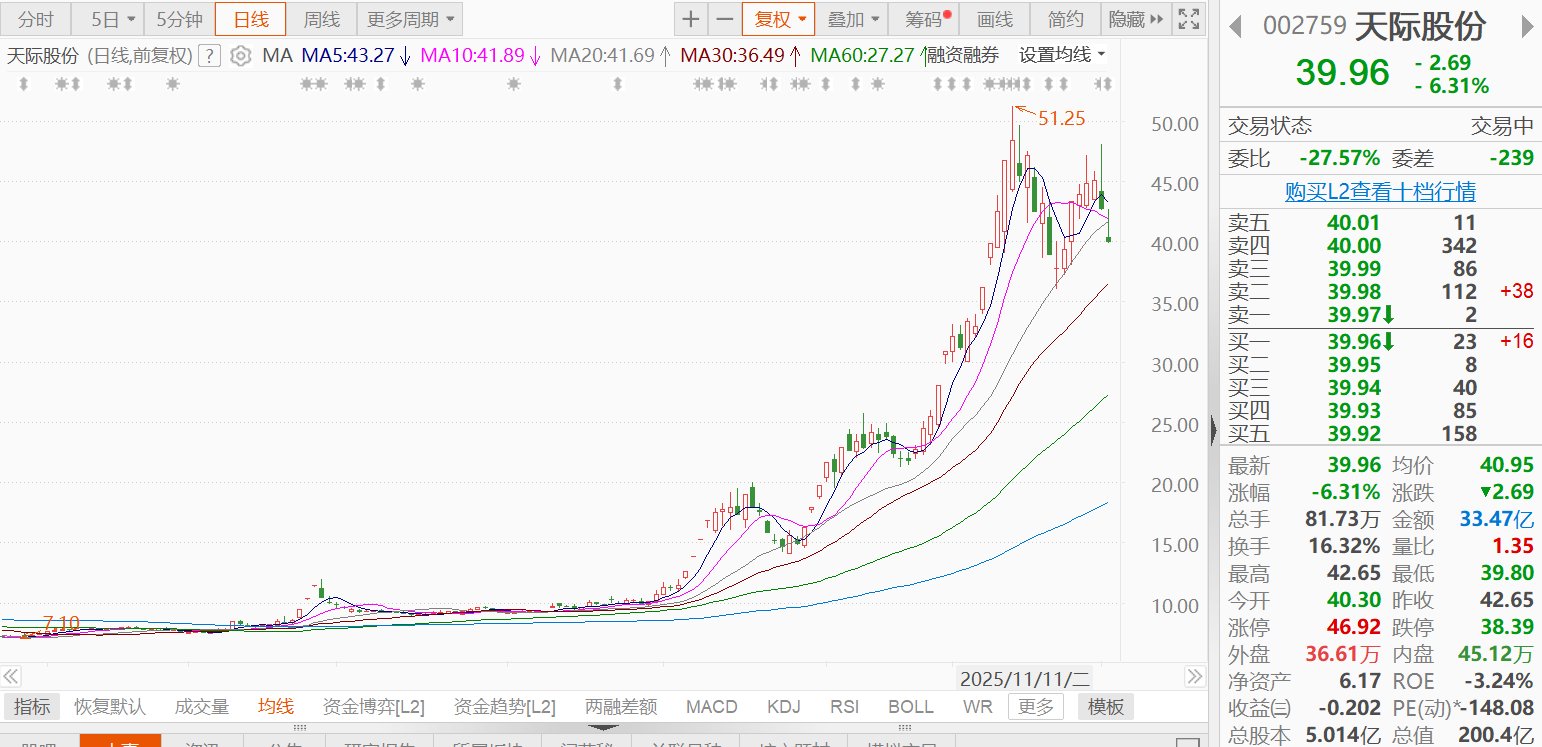The height and width of the screenshot is (747, 1542).
Task: Toggle MACD indicator
Action: (x=711, y=707)
